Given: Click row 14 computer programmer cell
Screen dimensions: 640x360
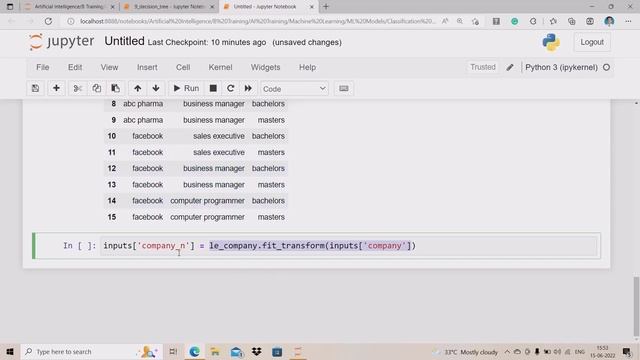Looking at the screenshot, I should point(207,201).
